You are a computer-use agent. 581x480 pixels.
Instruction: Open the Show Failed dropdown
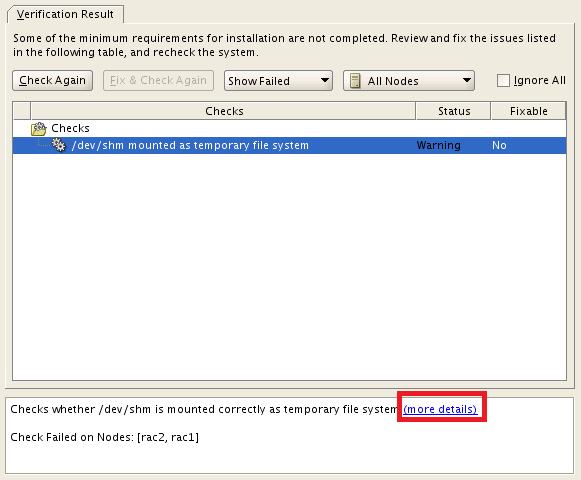278,80
